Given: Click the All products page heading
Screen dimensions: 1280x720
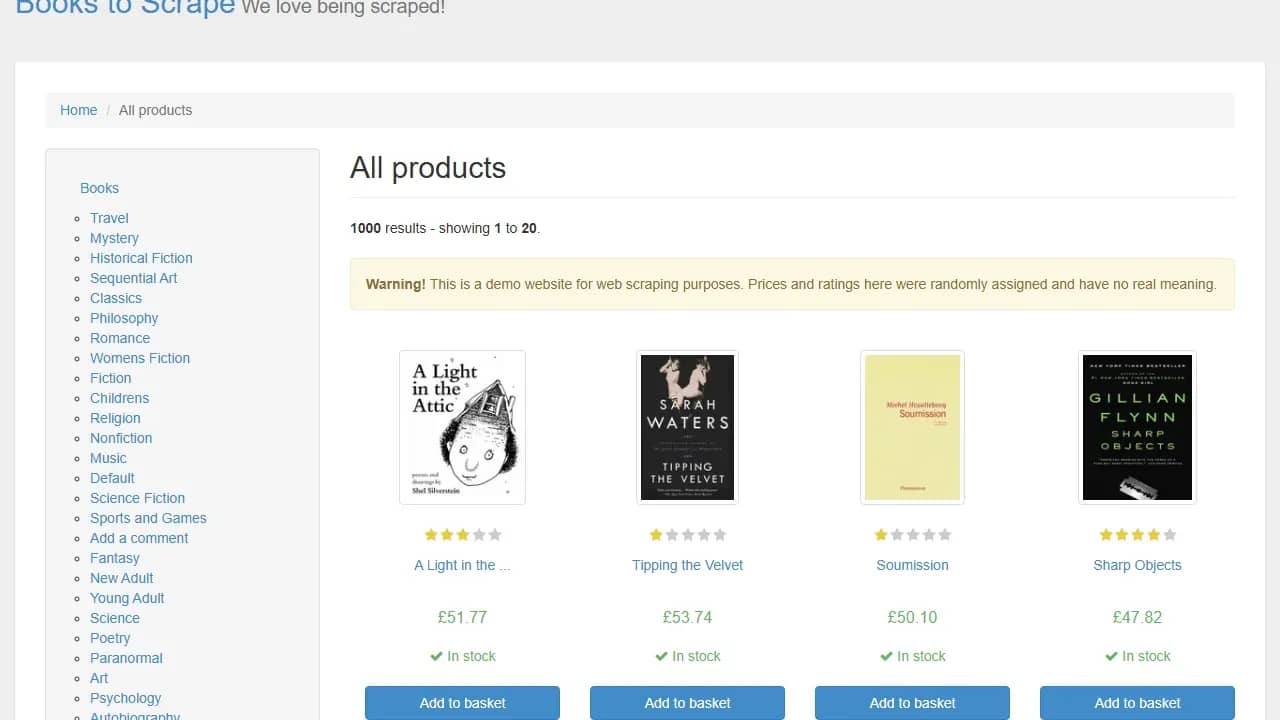Looking at the screenshot, I should pos(428,168).
